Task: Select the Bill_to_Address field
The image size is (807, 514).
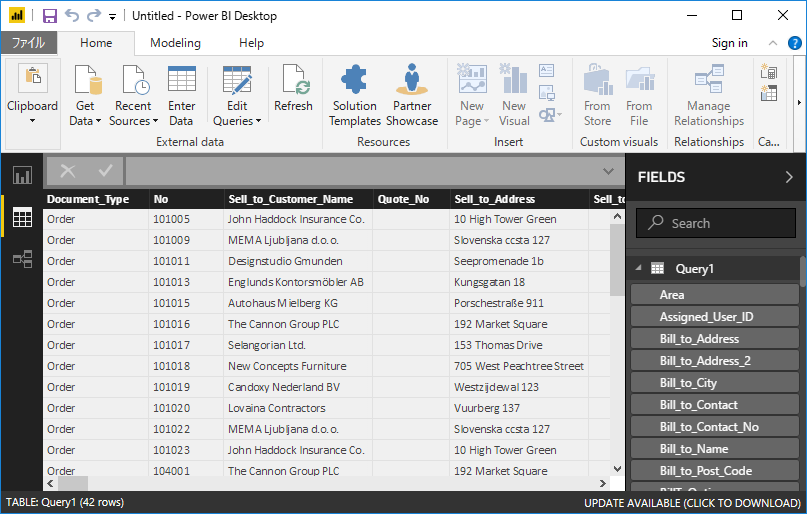Action: 714,339
